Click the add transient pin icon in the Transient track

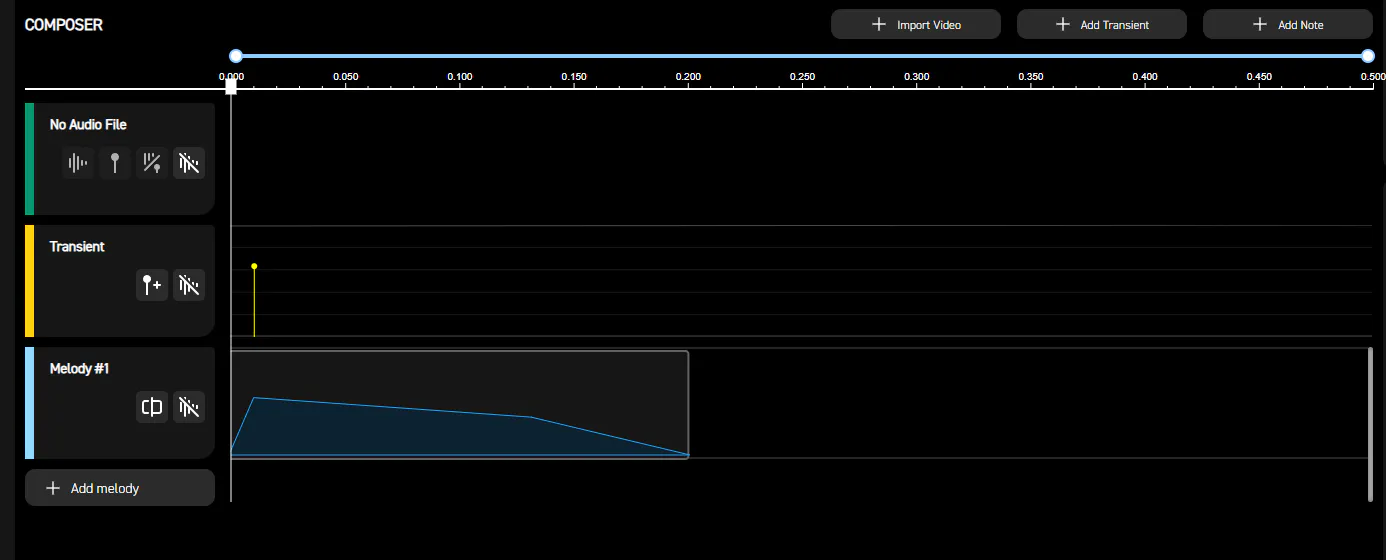point(152,285)
